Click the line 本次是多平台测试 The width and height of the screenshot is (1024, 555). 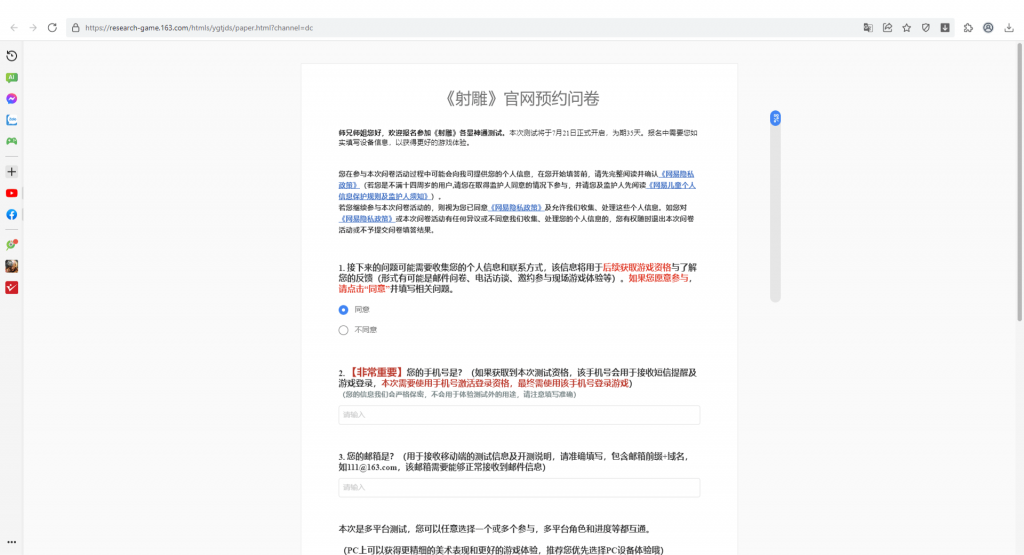[494, 529]
